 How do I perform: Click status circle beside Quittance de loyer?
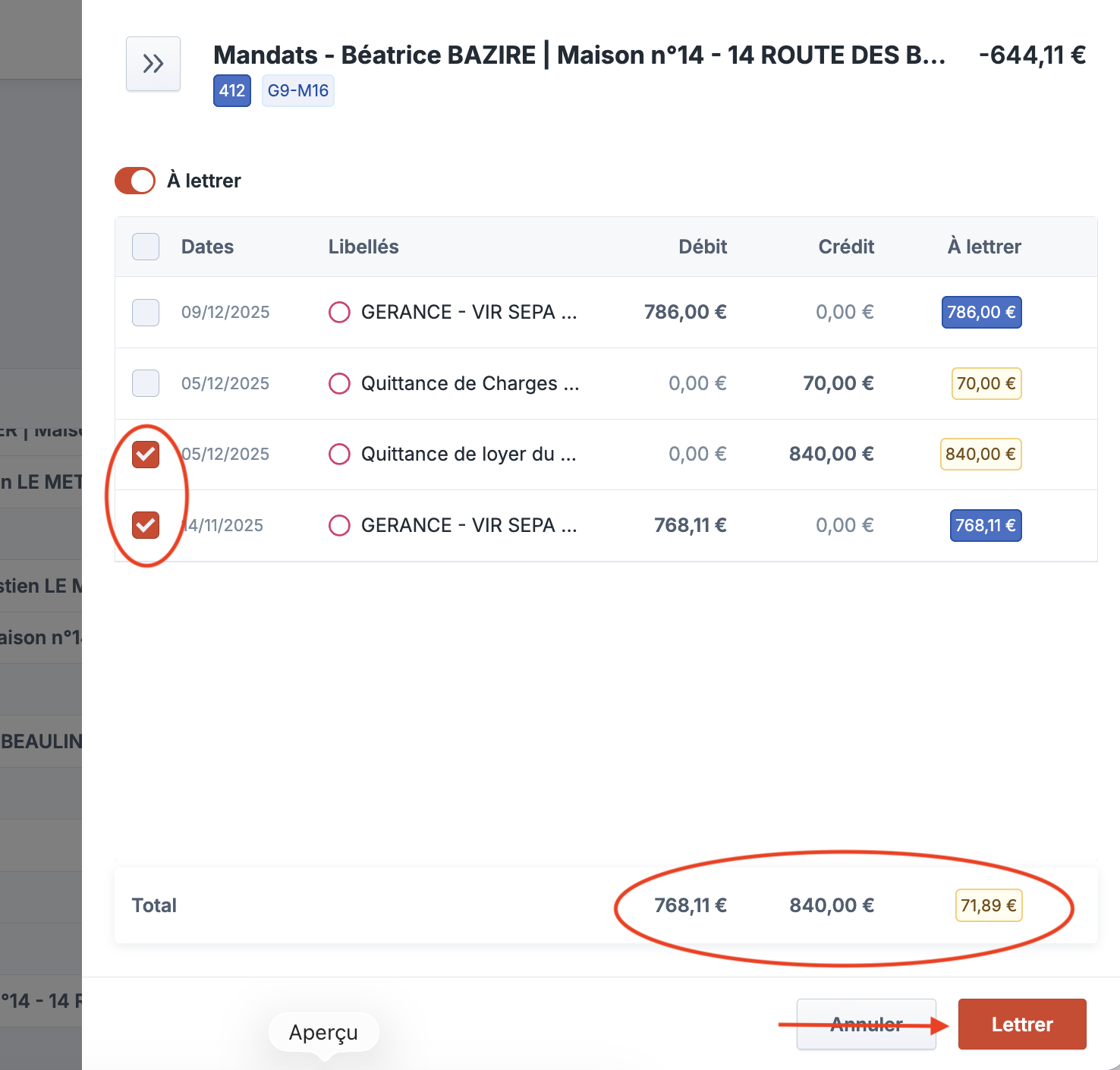pos(339,455)
